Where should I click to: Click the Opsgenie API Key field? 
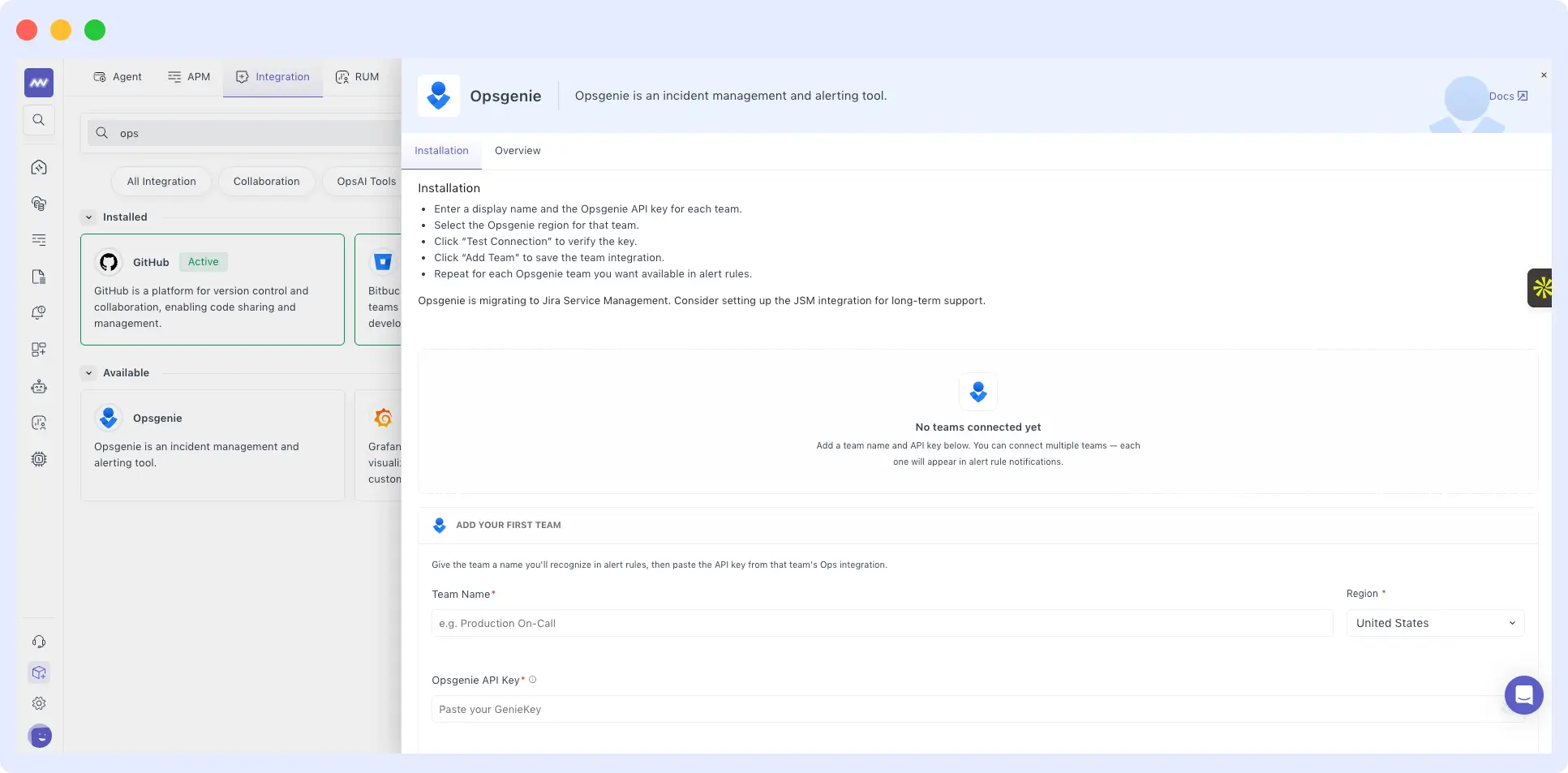tap(977, 709)
